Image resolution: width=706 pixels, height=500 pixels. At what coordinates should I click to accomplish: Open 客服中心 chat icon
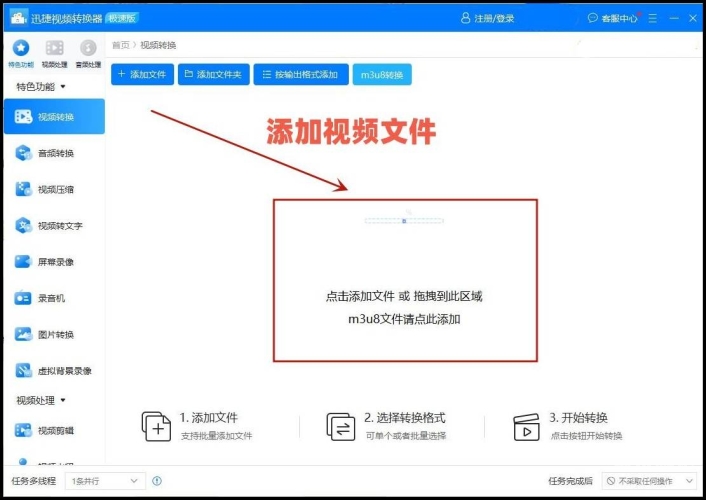click(593, 18)
